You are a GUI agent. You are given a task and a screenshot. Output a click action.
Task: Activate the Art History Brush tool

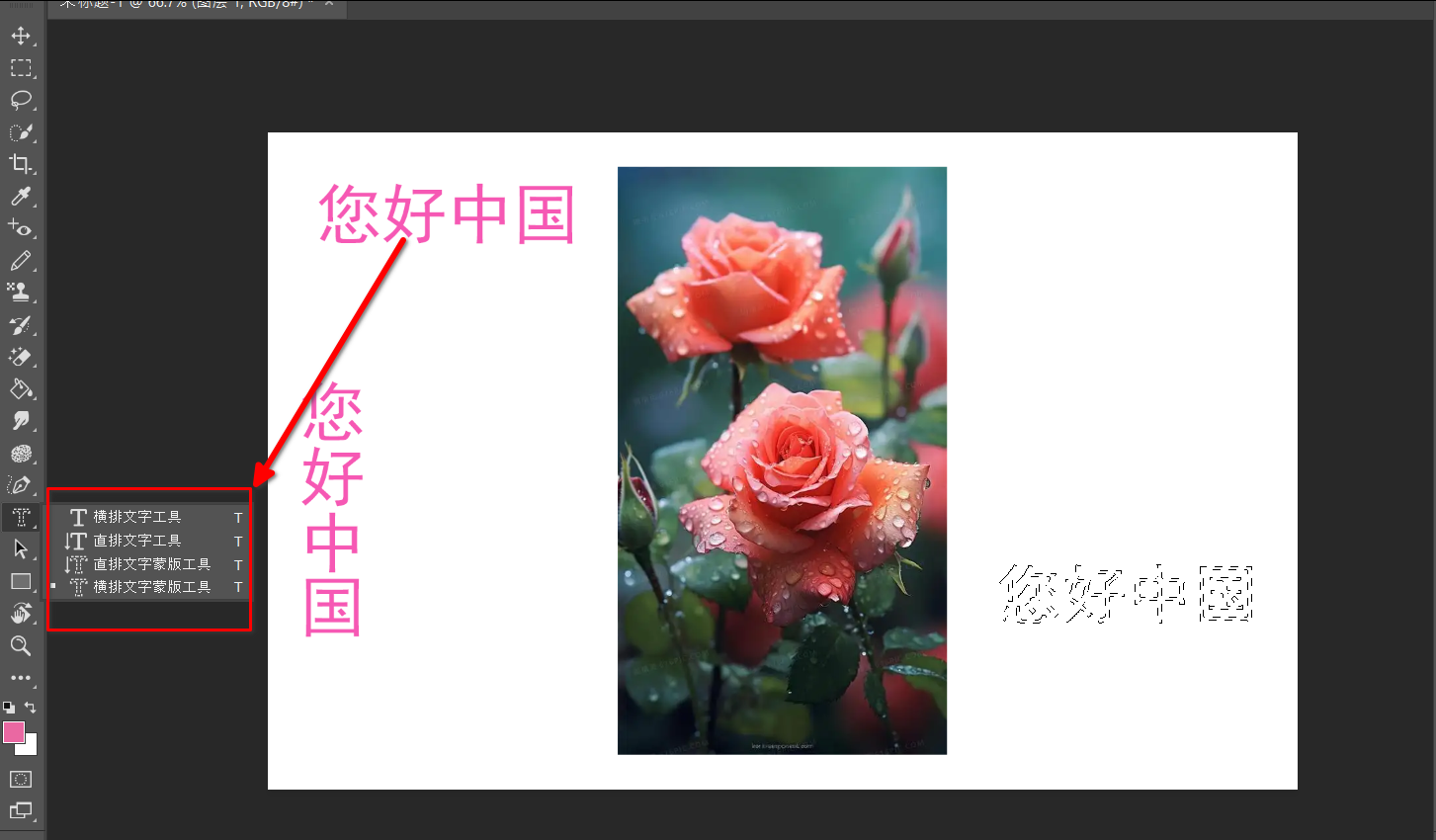21,325
